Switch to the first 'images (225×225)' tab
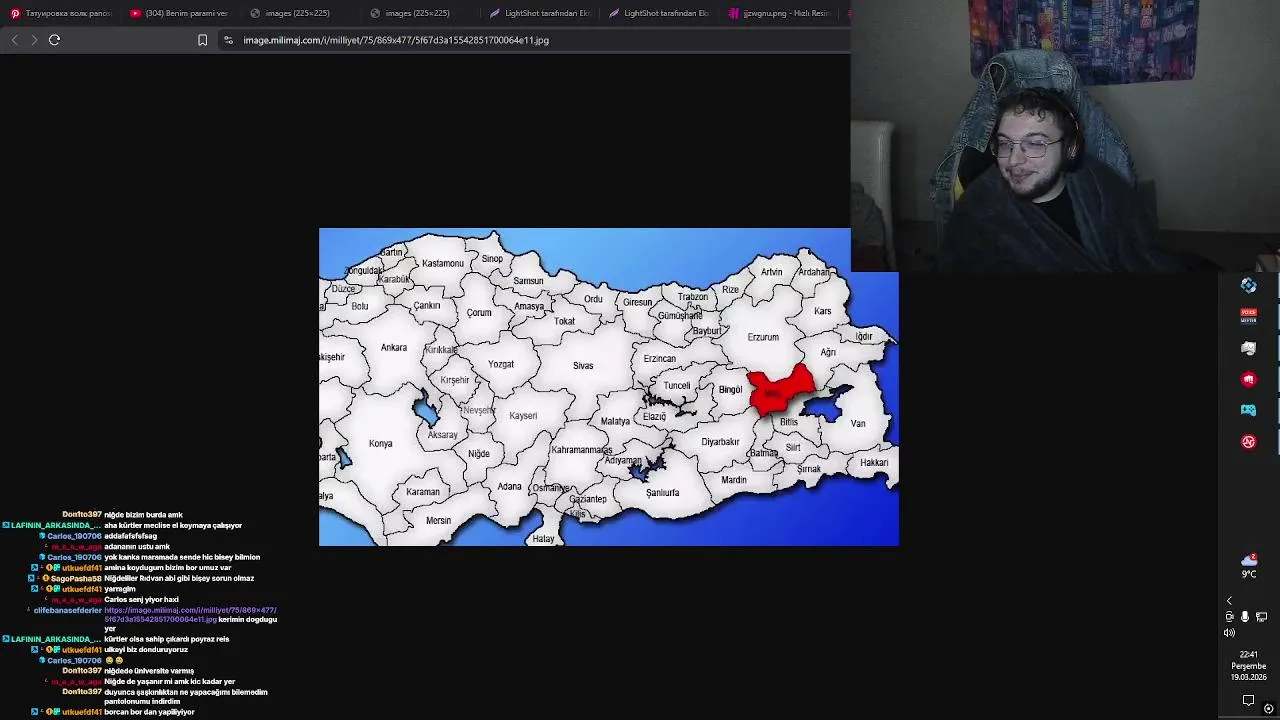The width and height of the screenshot is (1280, 720). point(298,13)
